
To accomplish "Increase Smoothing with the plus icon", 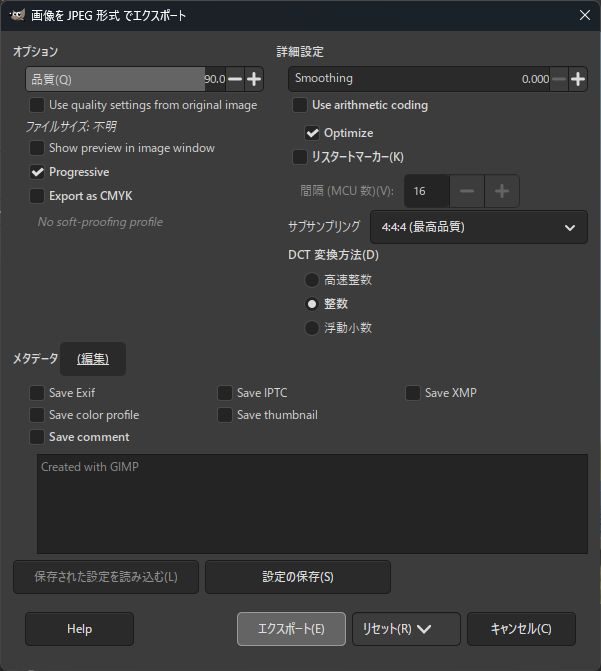I will (577, 79).
